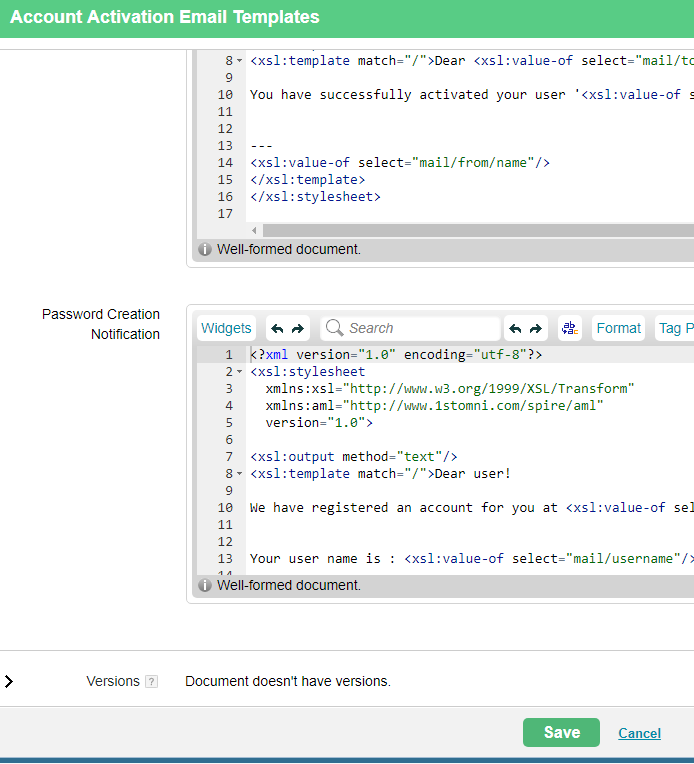
Task: Click the closing </xsl:template> line 15
Action: point(308,180)
